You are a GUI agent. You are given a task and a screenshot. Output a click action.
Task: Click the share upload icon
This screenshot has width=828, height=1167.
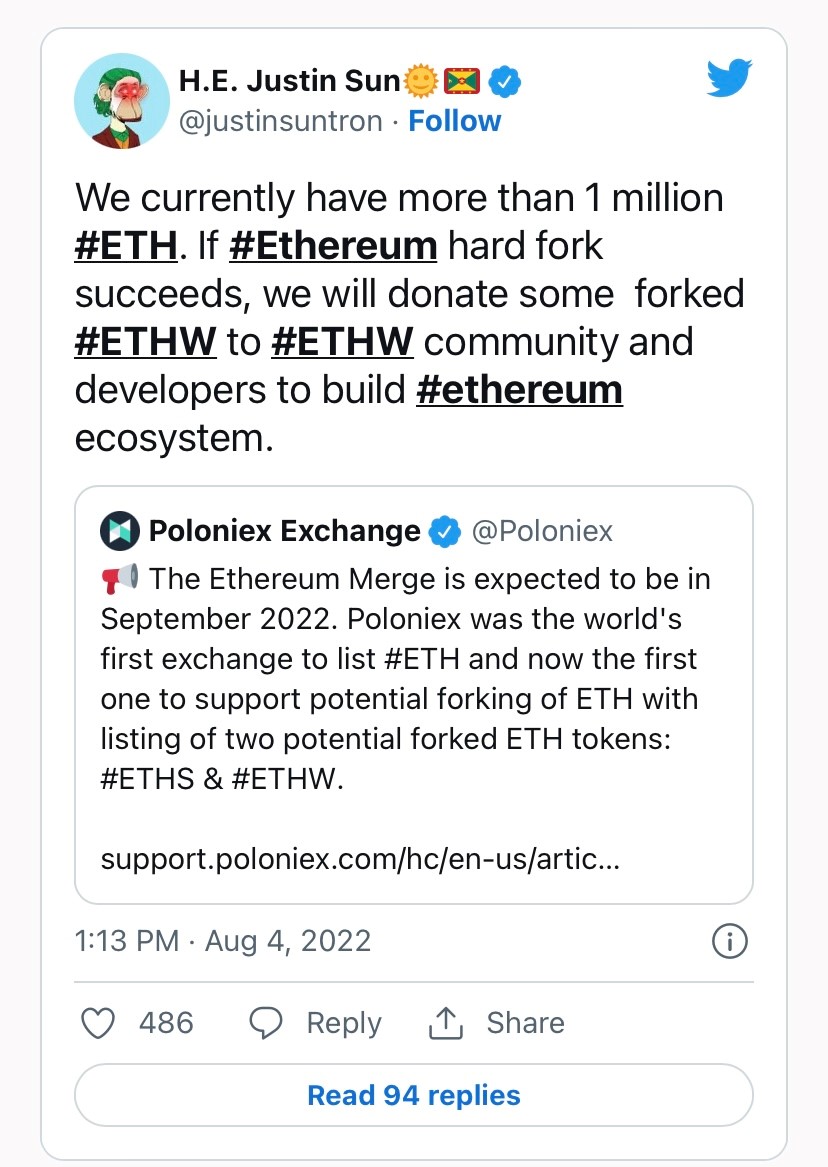point(444,1023)
